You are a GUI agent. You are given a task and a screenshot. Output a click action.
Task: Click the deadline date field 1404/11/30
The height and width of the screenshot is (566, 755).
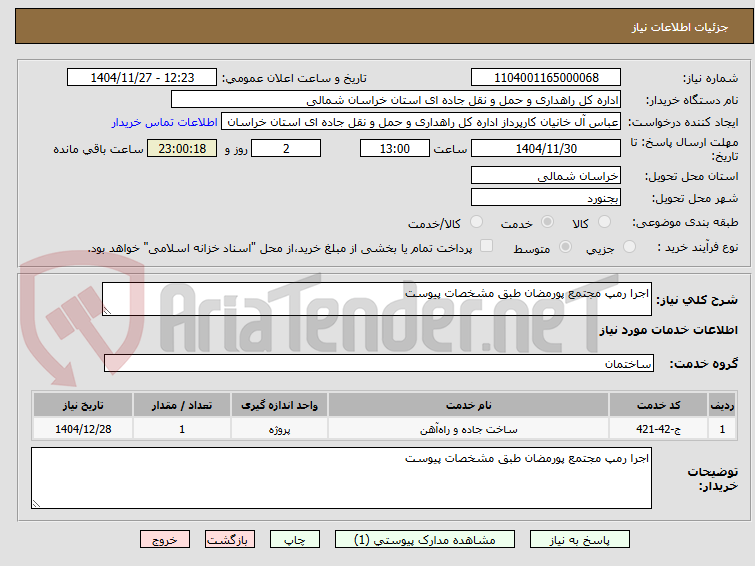coord(546,148)
